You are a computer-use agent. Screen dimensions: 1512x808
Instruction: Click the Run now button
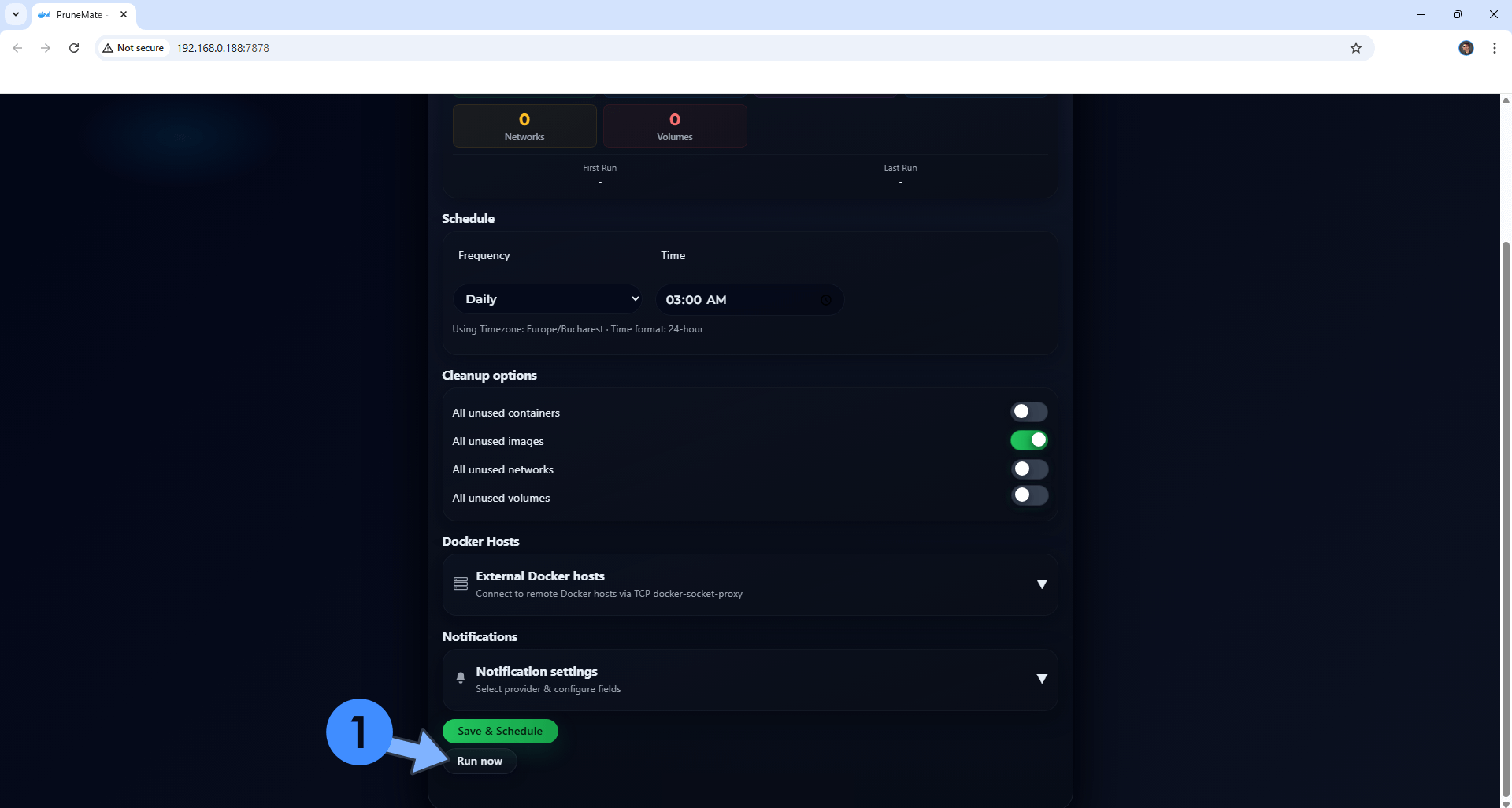480,761
